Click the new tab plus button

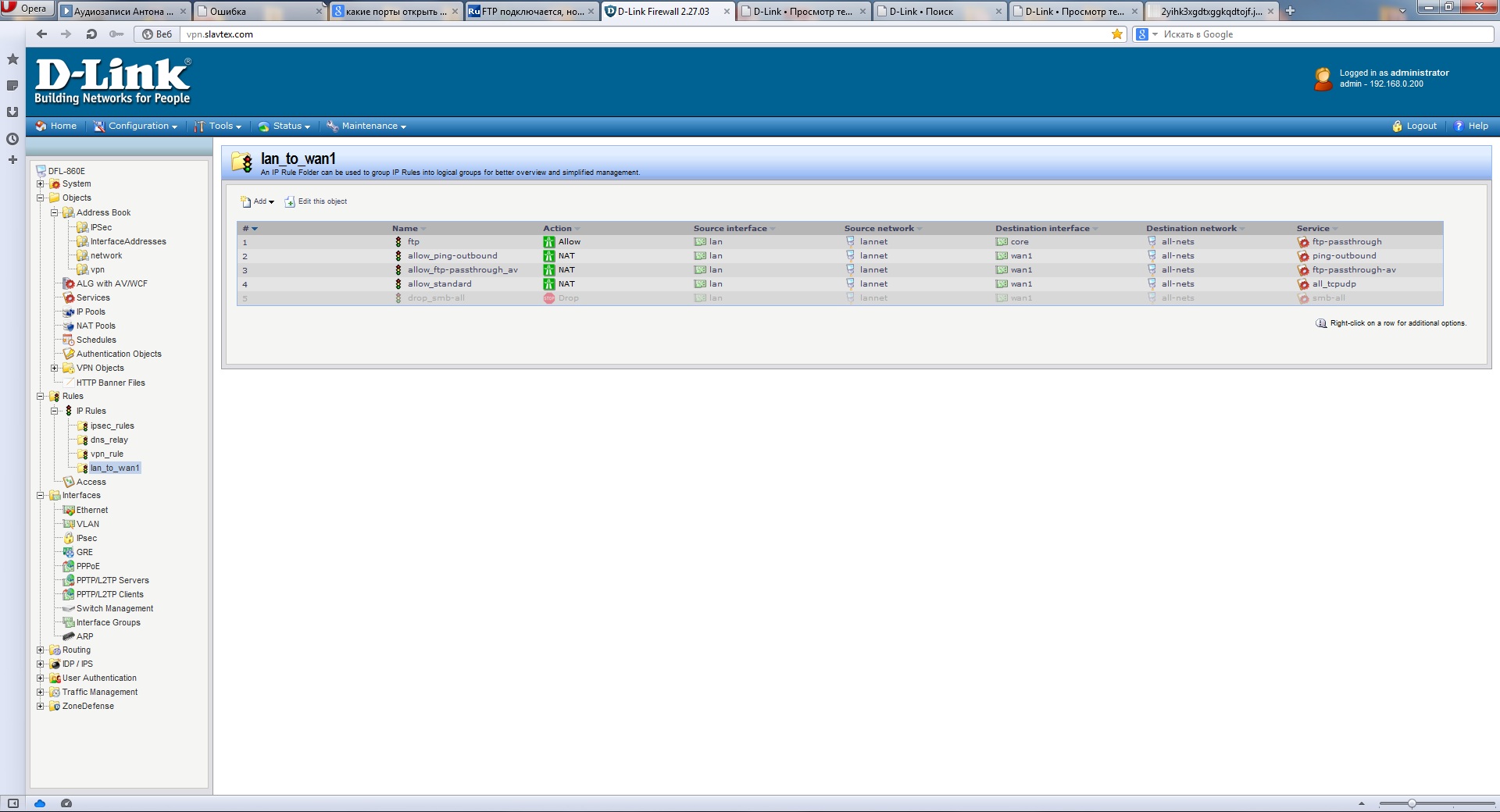[1290, 11]
